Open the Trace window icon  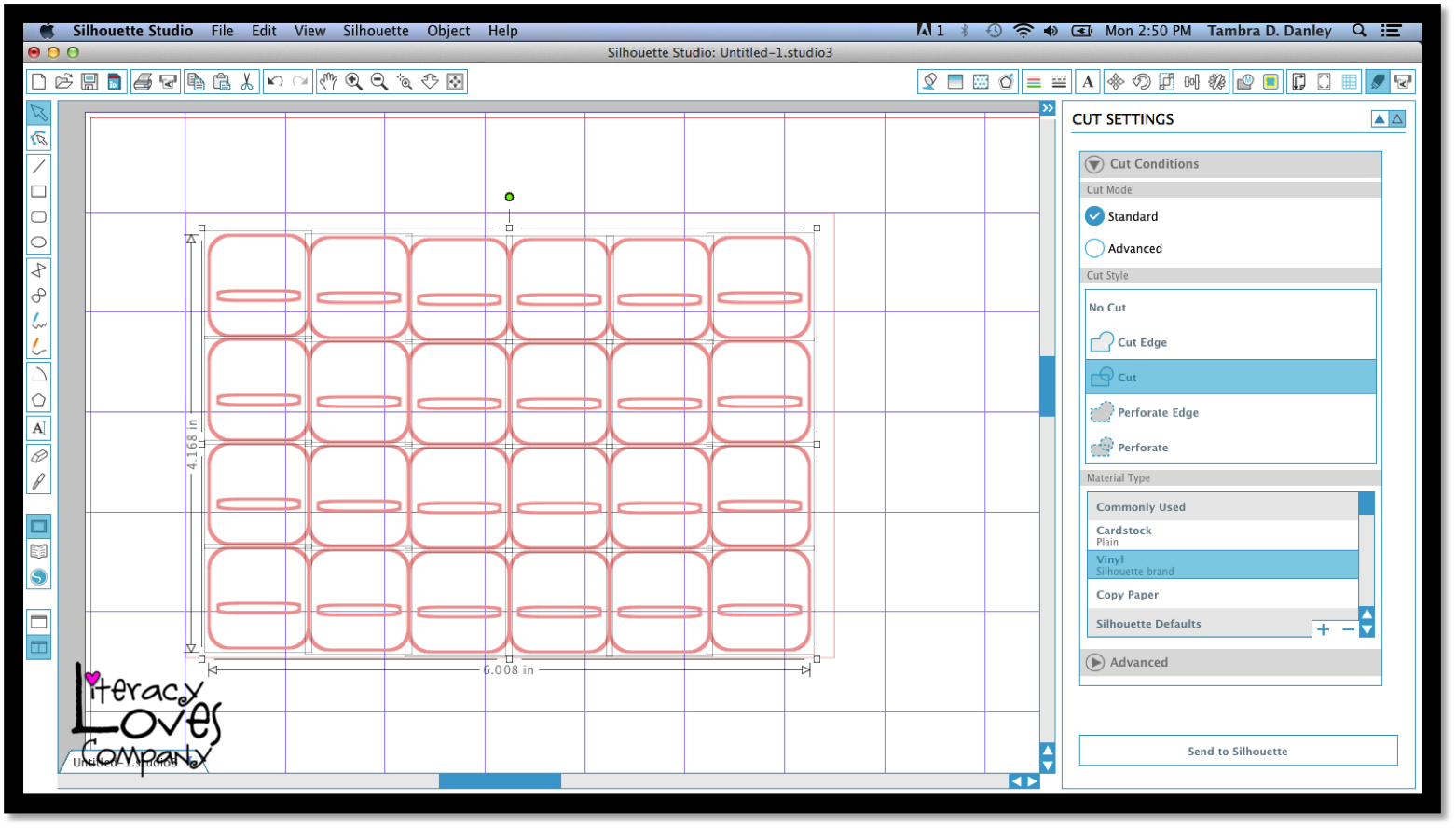point(1271,82)
